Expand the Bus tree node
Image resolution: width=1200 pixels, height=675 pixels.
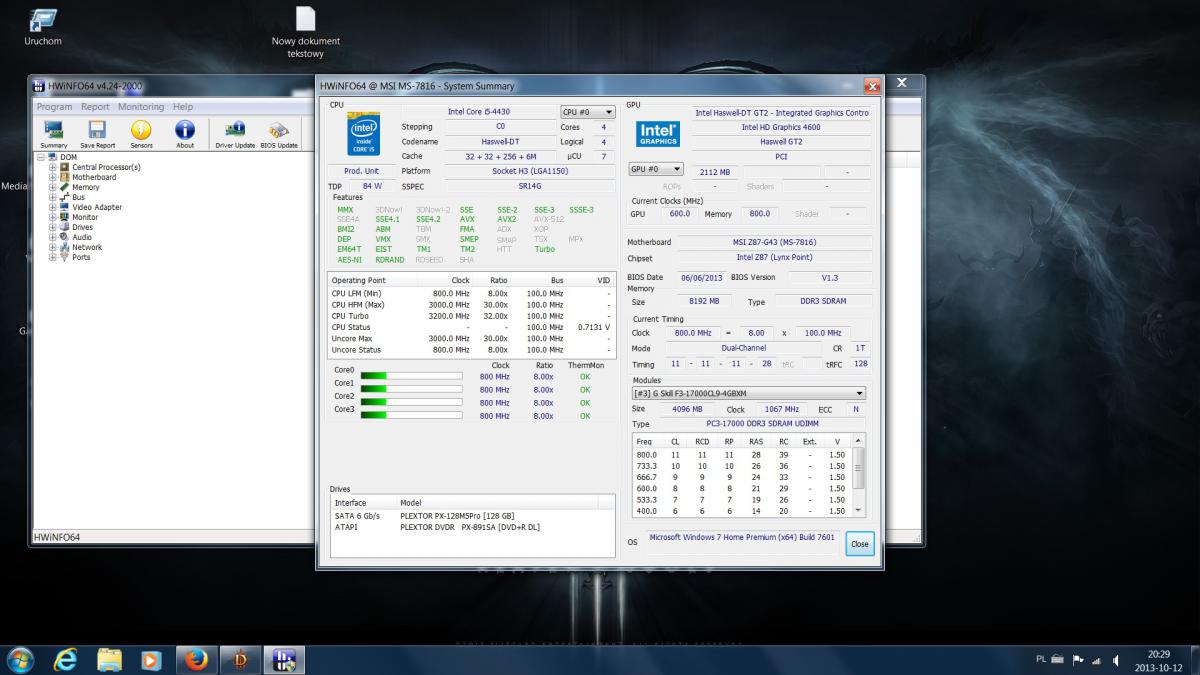pos(53,197)
